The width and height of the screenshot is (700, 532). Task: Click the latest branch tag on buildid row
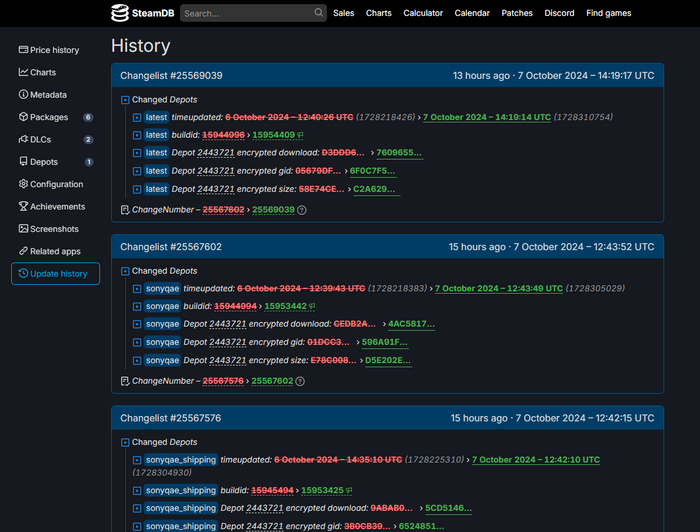(x=156, y=135)
